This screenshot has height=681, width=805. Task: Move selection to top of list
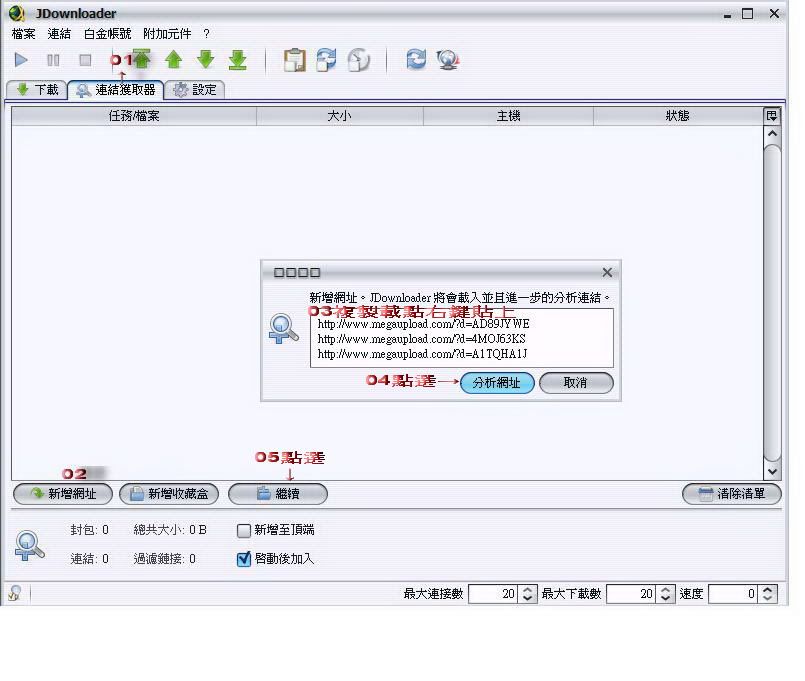[x=141, y=59]
